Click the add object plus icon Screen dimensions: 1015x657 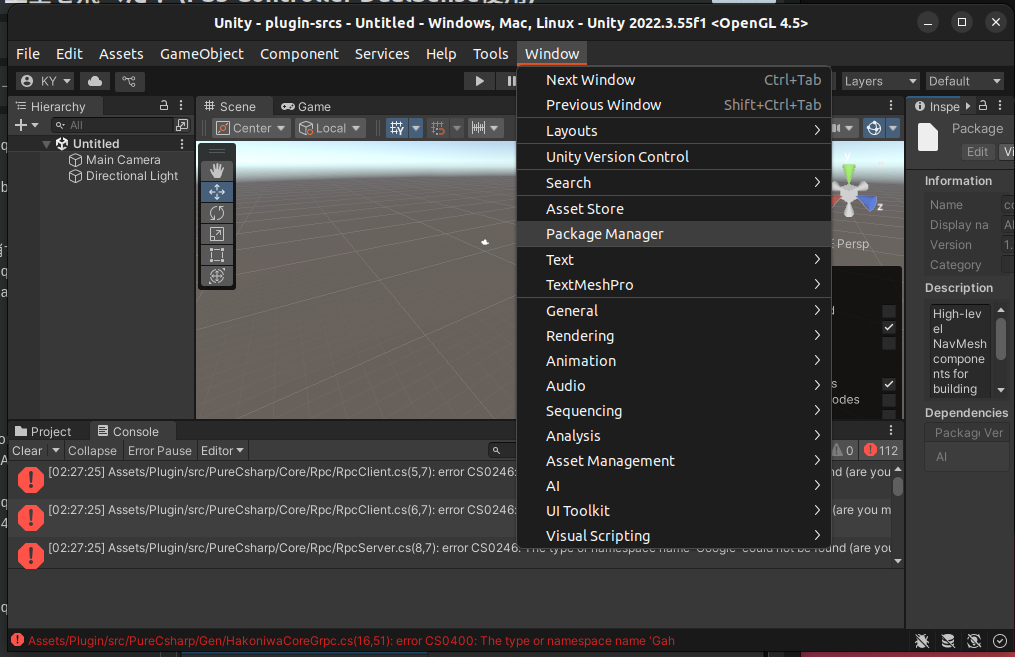point(21,125)
